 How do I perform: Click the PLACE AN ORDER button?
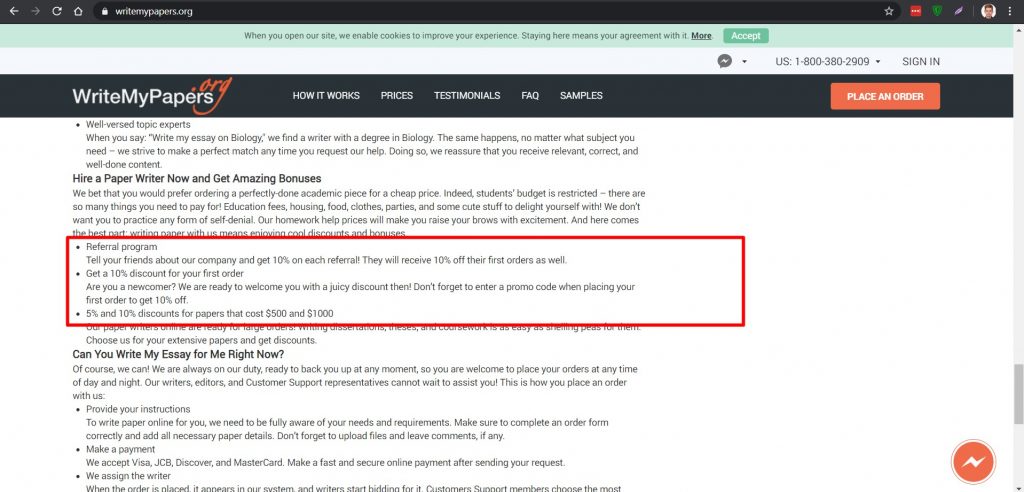[x=885, y=96]
